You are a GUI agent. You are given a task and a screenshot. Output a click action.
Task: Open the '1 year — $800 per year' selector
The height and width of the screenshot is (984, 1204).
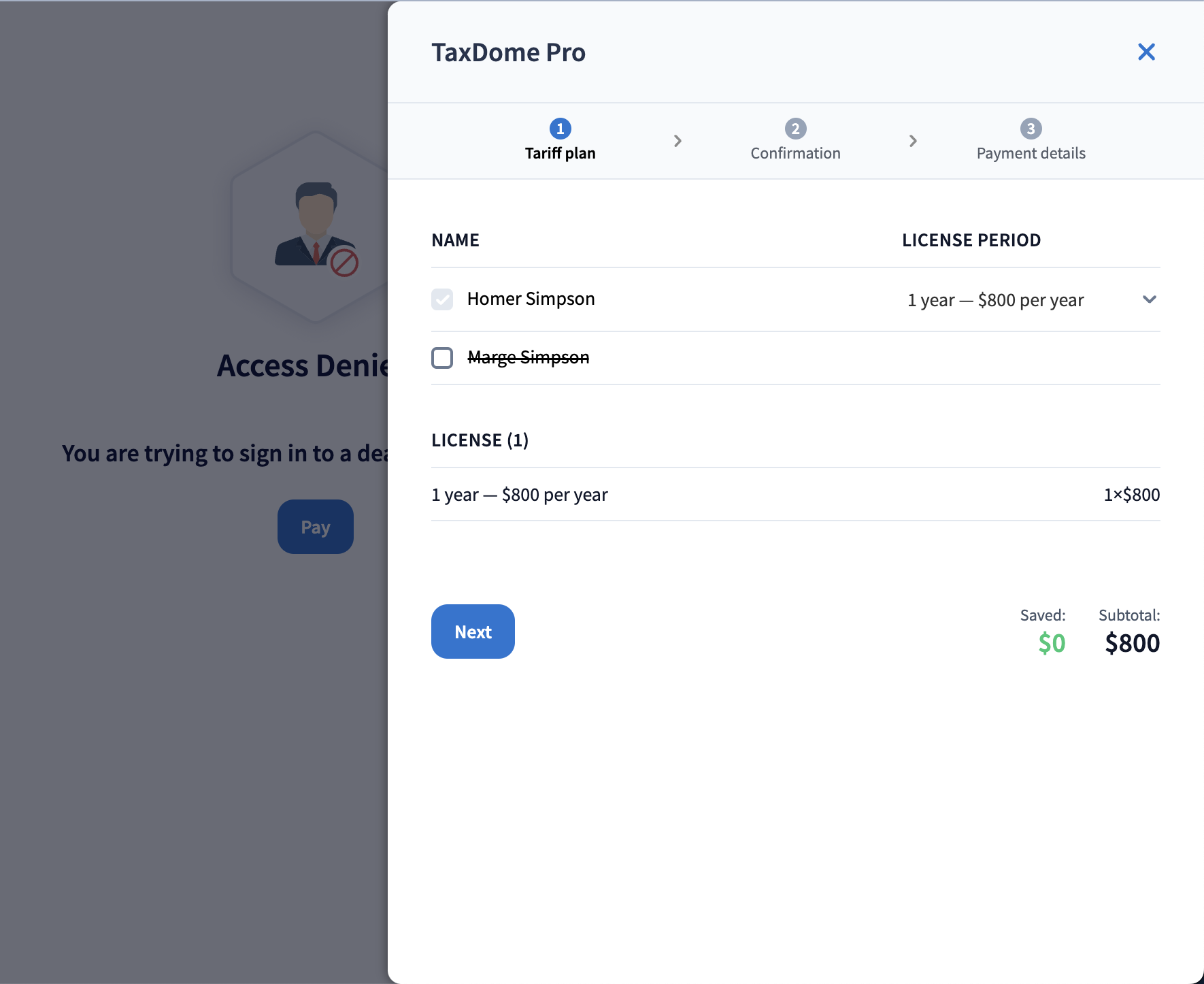click(995, 300)
